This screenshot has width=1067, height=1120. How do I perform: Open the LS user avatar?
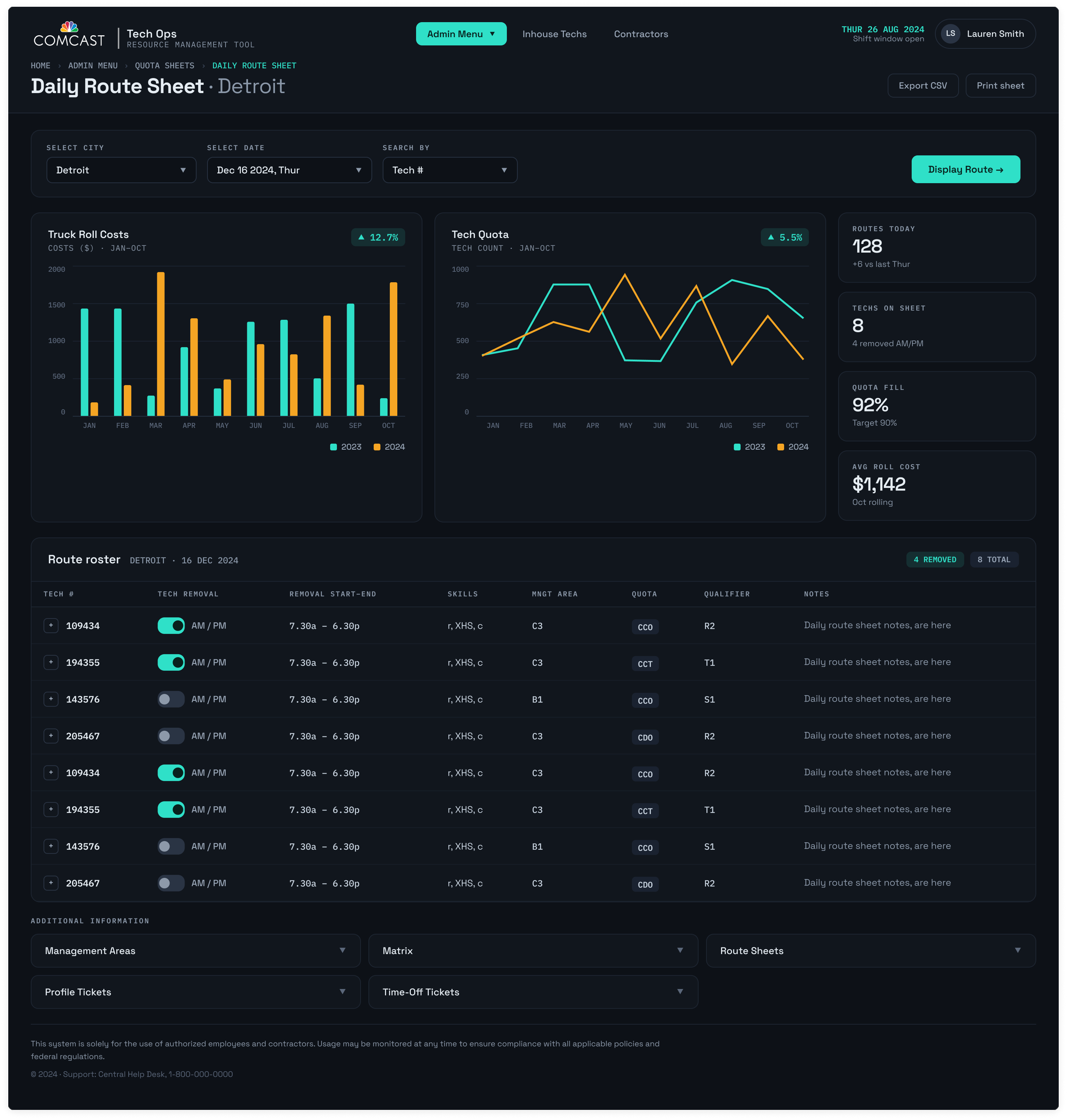coord(950,33)
